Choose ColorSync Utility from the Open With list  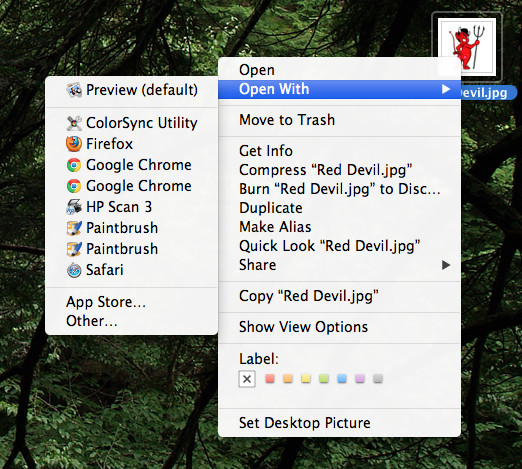point(132,123)
